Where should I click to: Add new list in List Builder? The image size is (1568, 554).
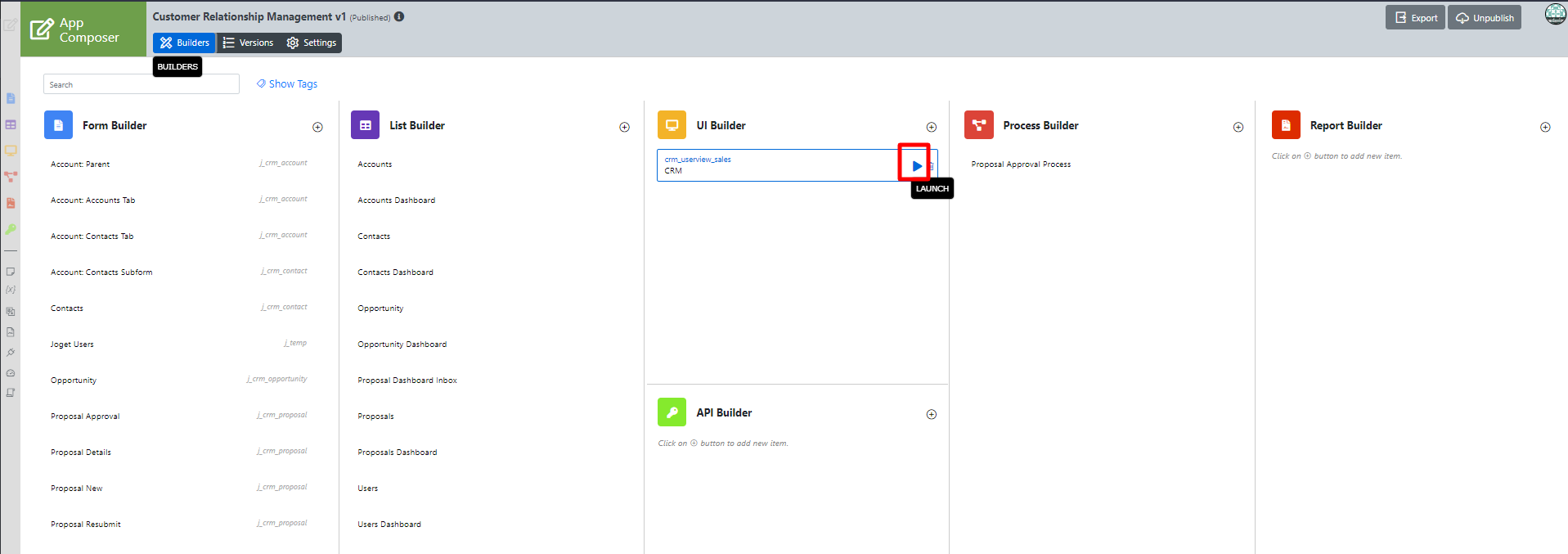tap(624, 127)
